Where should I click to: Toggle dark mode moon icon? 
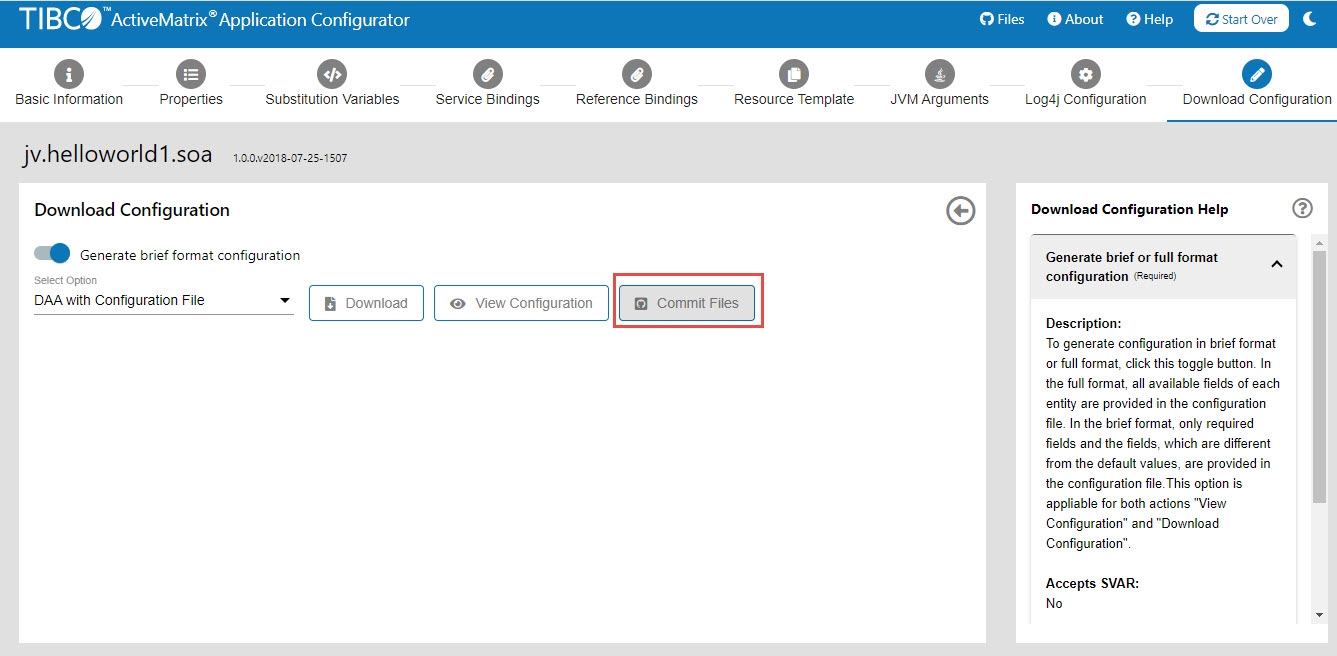tap(1310, 19)
